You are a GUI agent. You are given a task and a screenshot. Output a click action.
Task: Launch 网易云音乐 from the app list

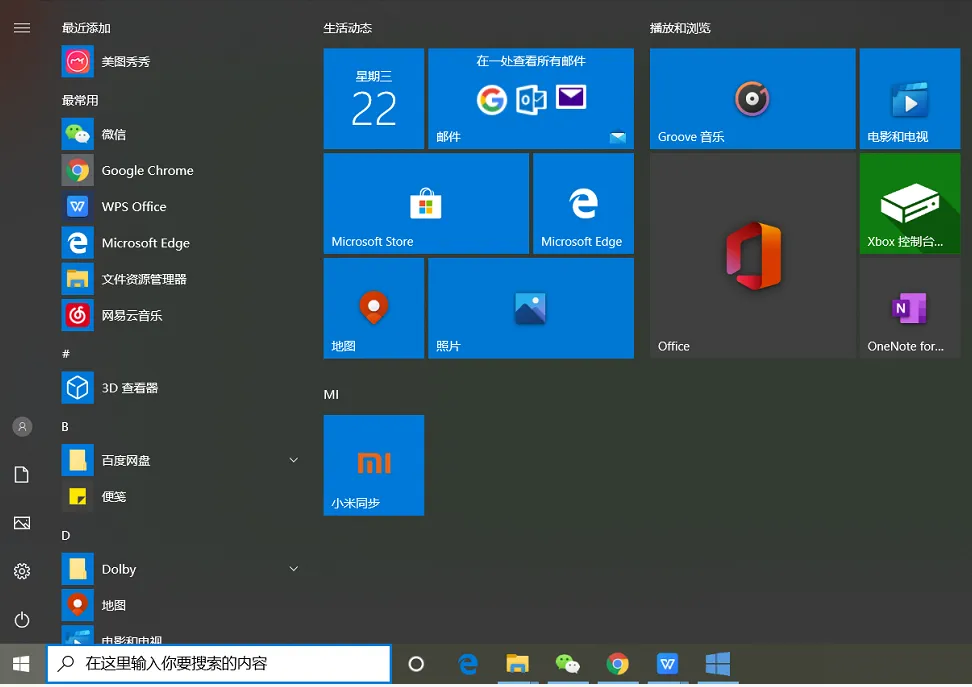click(180, 316)
